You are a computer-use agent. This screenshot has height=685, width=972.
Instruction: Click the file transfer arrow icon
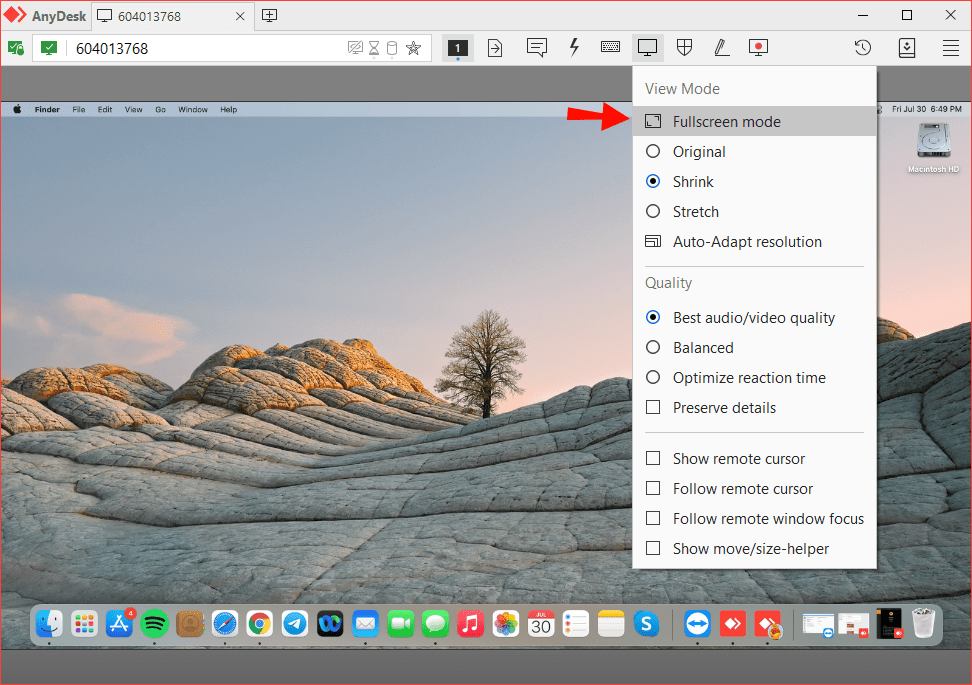coord(495,47)
